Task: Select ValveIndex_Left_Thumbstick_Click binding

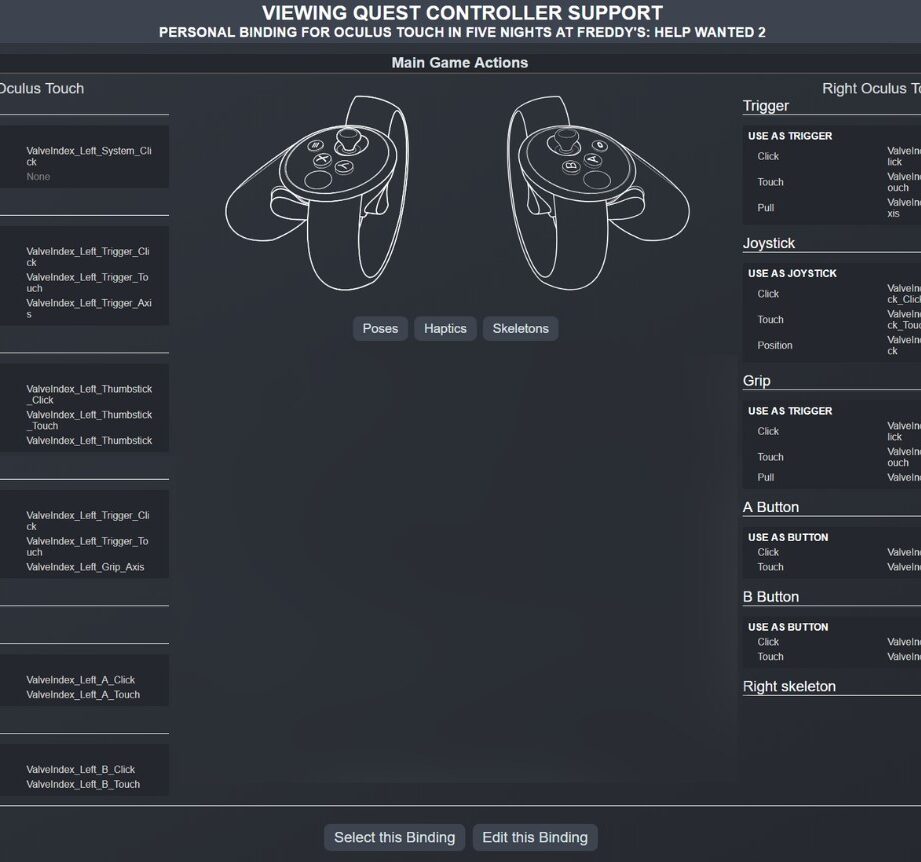Action: click(89, 394)
